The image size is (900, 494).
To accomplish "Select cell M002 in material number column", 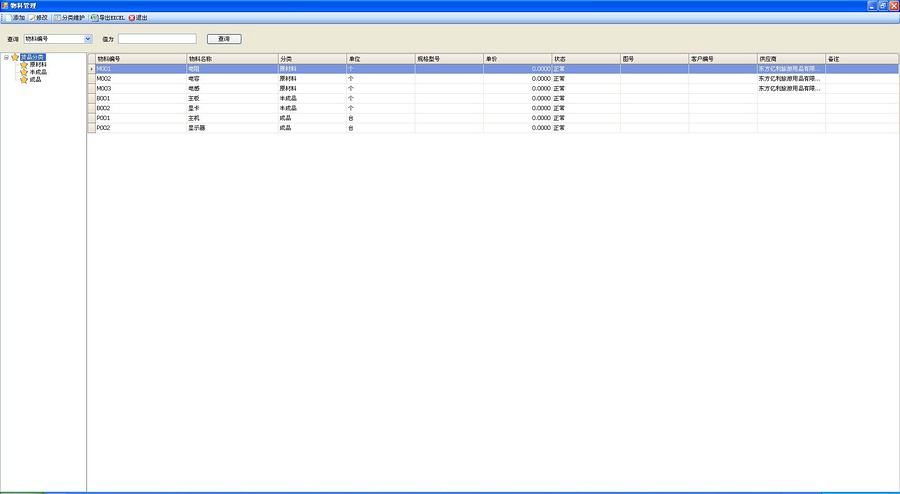I will point(141,79).
